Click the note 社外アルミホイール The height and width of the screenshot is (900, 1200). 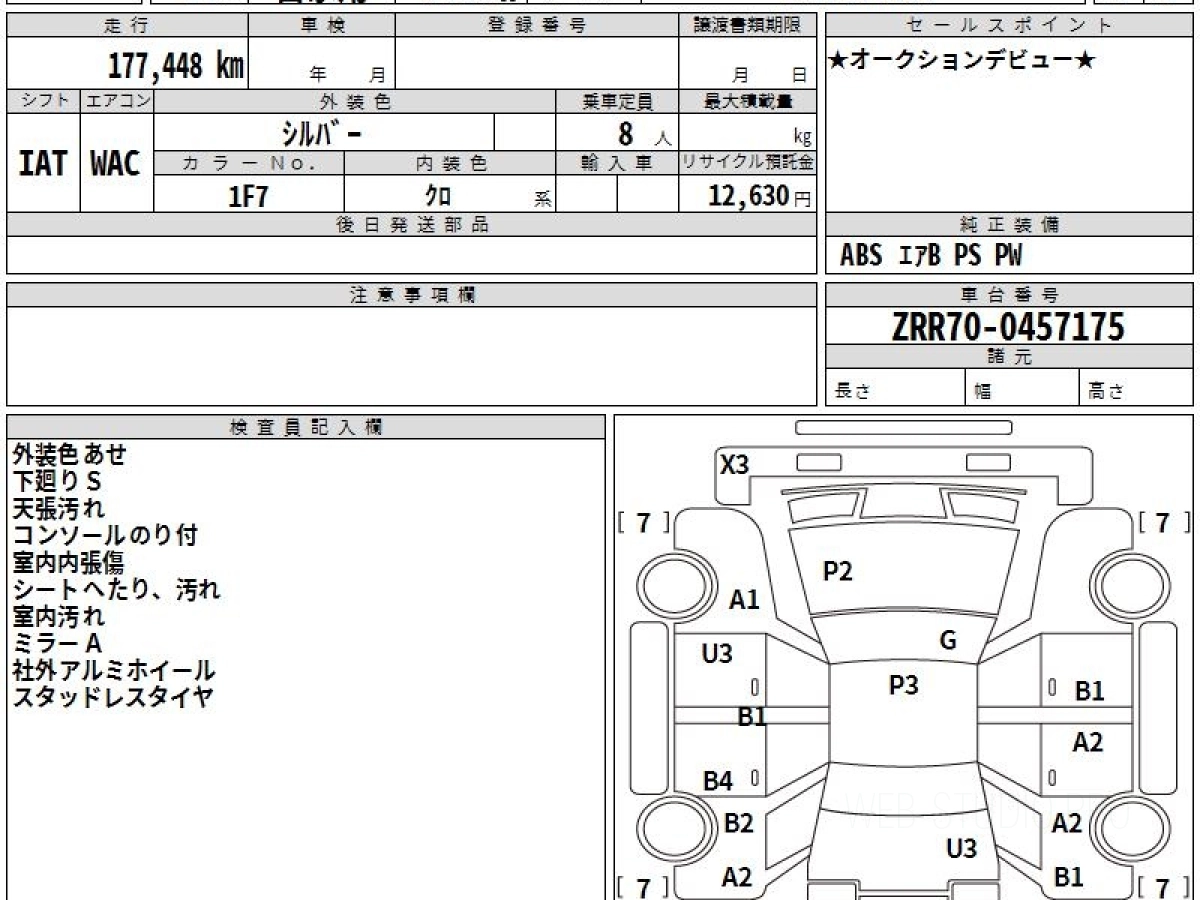pos(114,670)
